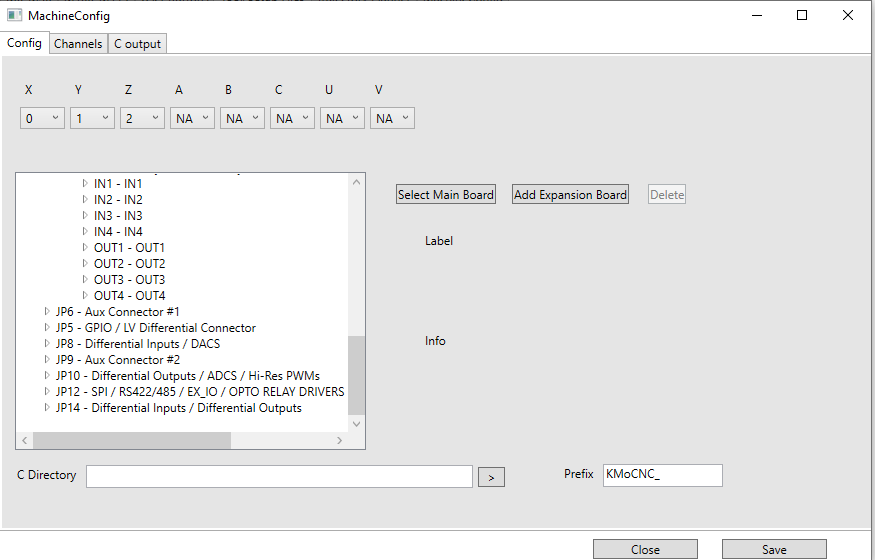Image resolution: width=875 pixels, height=560 pixels.
Task: Click the tree's vertical scrollbar up arrow
Action: click(x=357, y=181)
